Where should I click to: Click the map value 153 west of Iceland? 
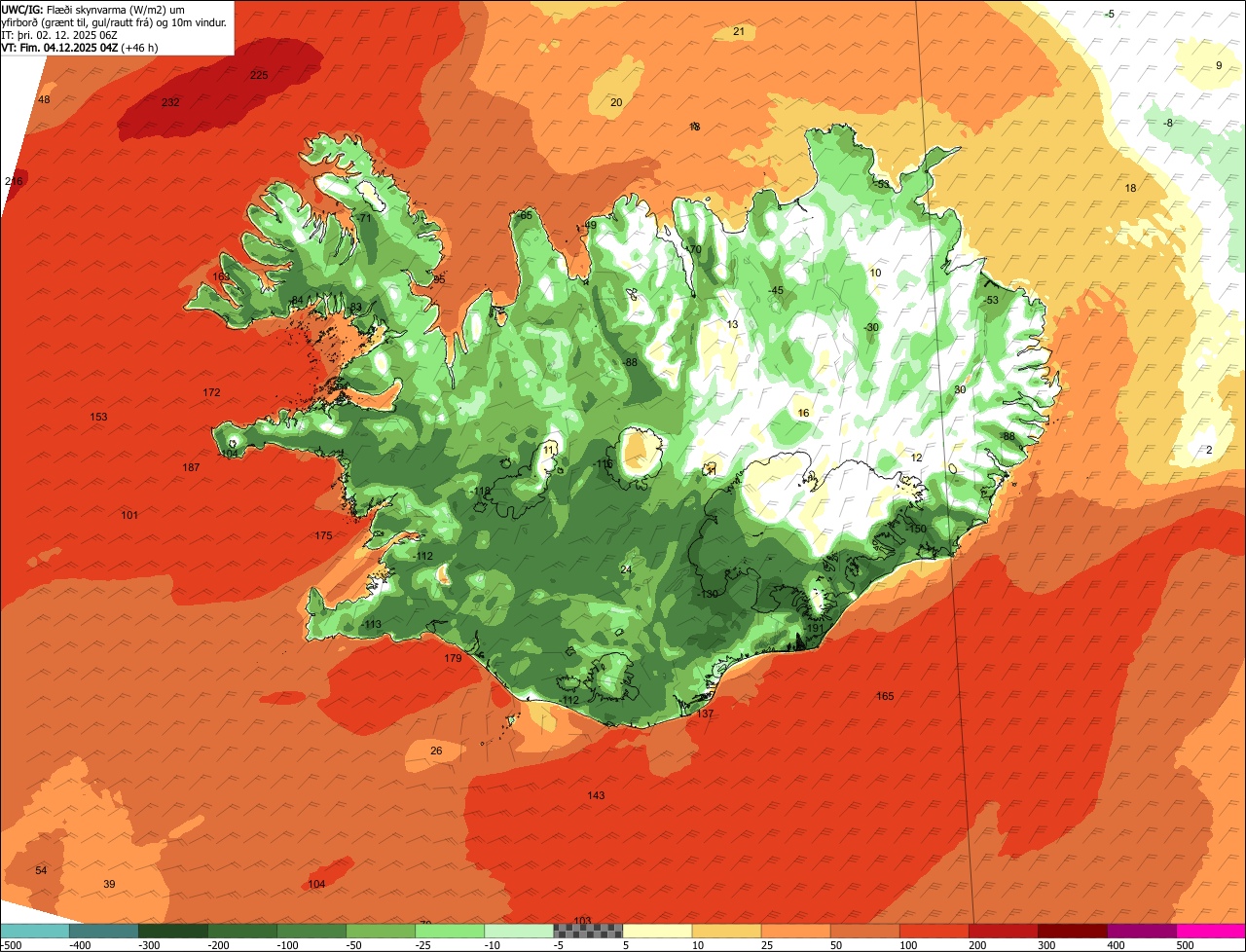(98, 417)
